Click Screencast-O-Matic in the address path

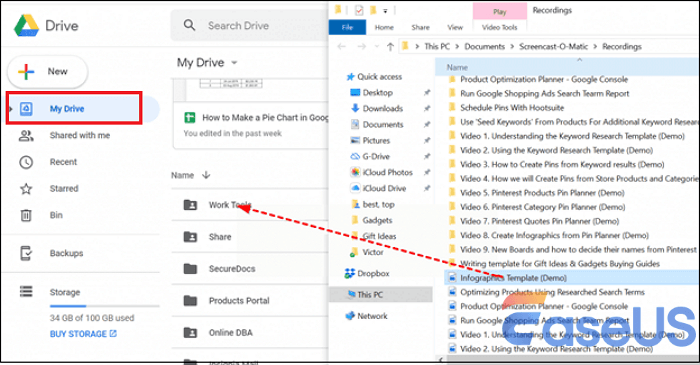[x=554, y=46]
